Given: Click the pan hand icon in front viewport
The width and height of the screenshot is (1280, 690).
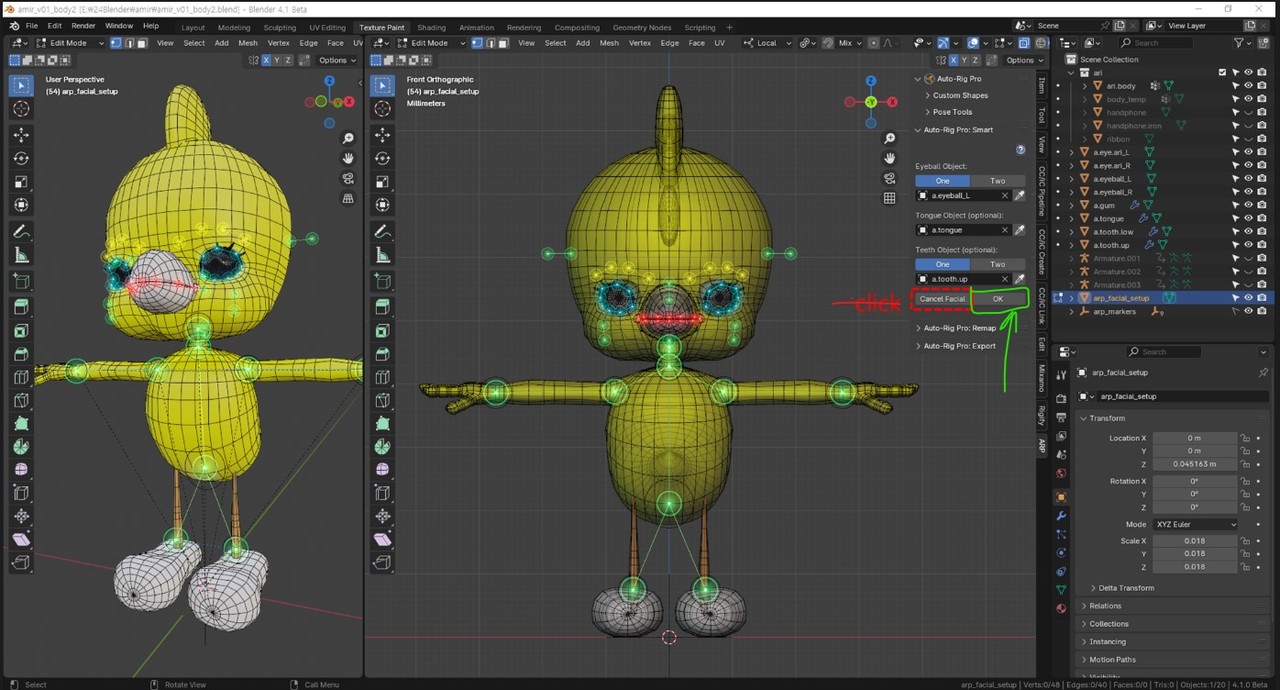Looking at the screenshot, I should (889, 158).
